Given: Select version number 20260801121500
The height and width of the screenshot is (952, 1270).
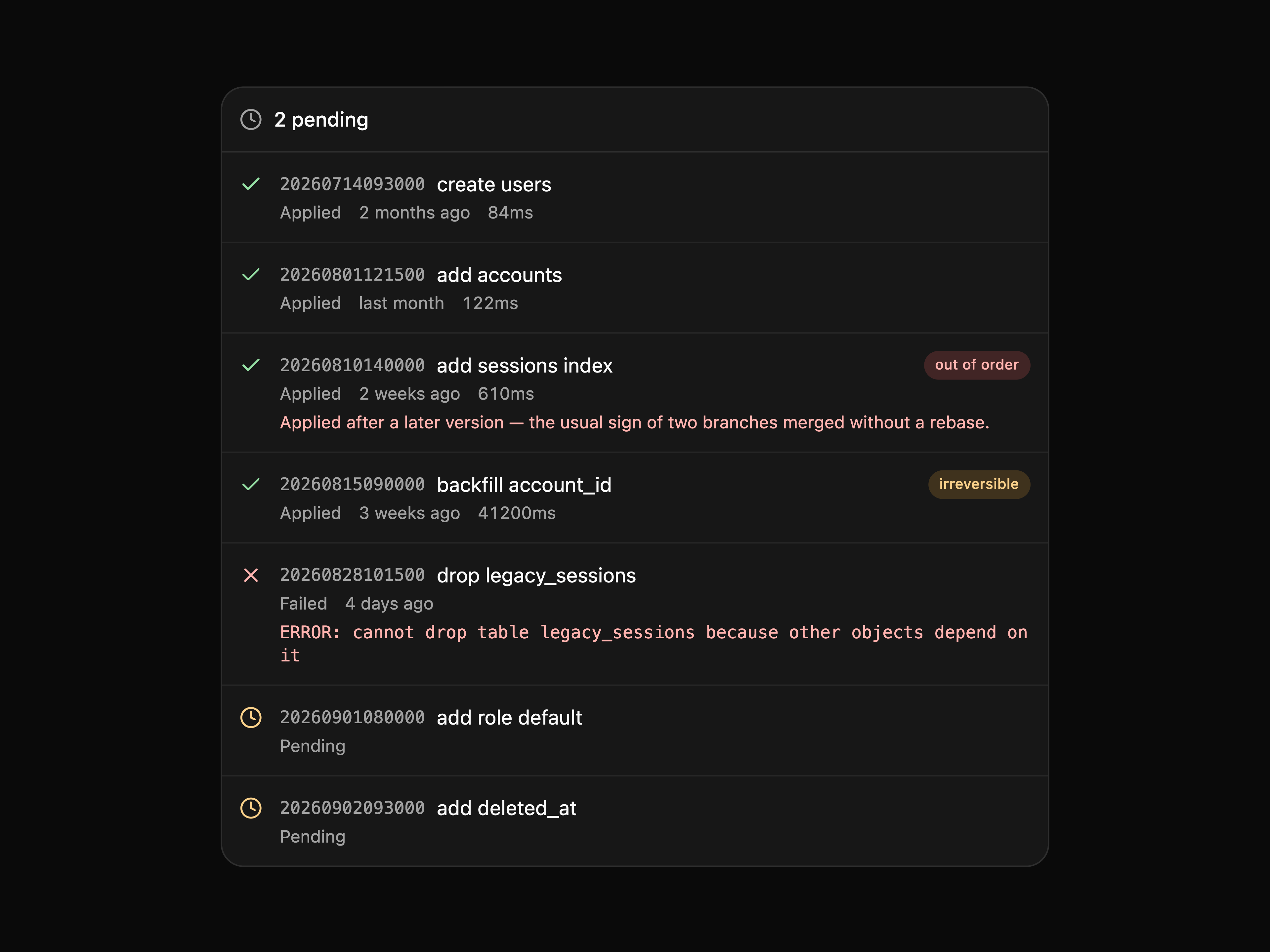Looking at the screenshot, I should 353,274.
